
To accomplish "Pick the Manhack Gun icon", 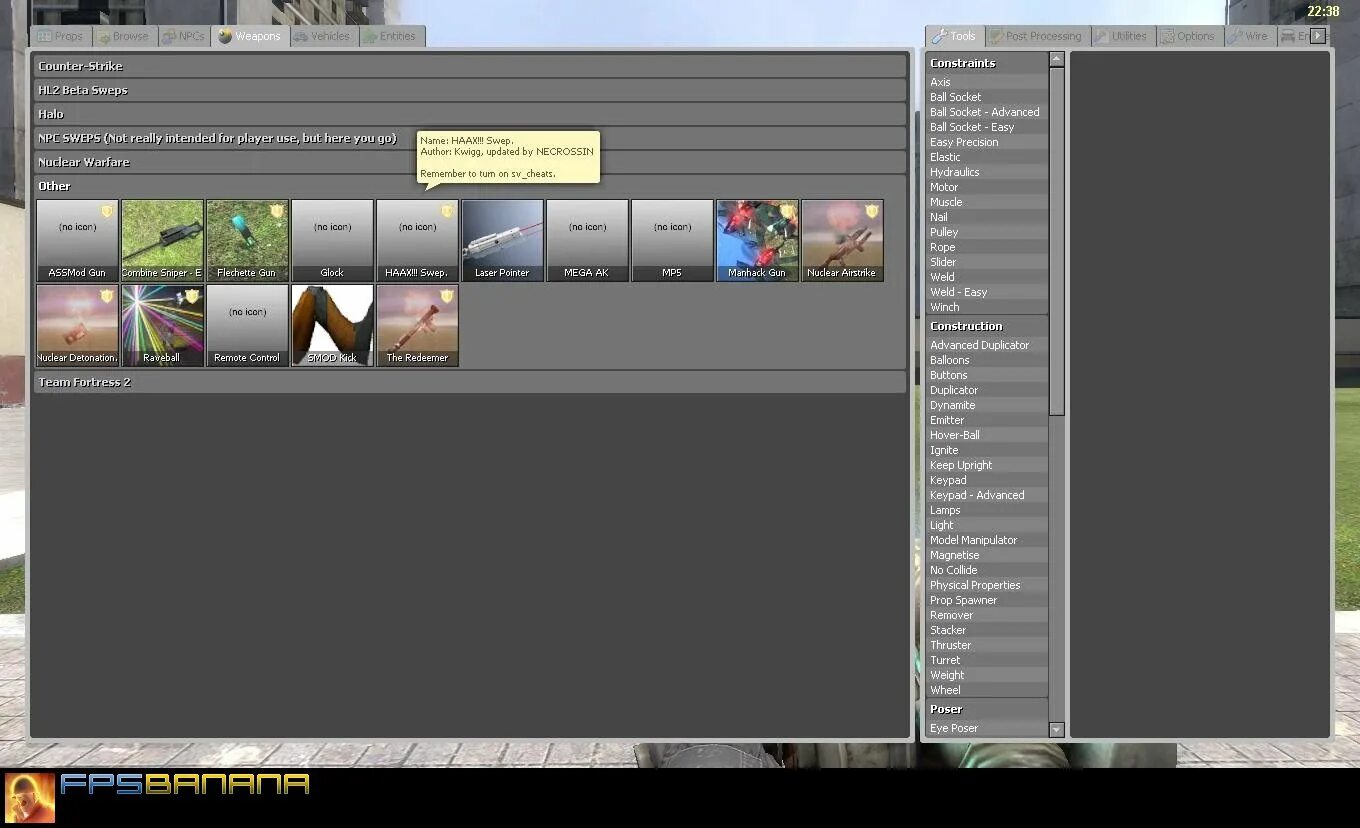I will click(x=757, y=240).
